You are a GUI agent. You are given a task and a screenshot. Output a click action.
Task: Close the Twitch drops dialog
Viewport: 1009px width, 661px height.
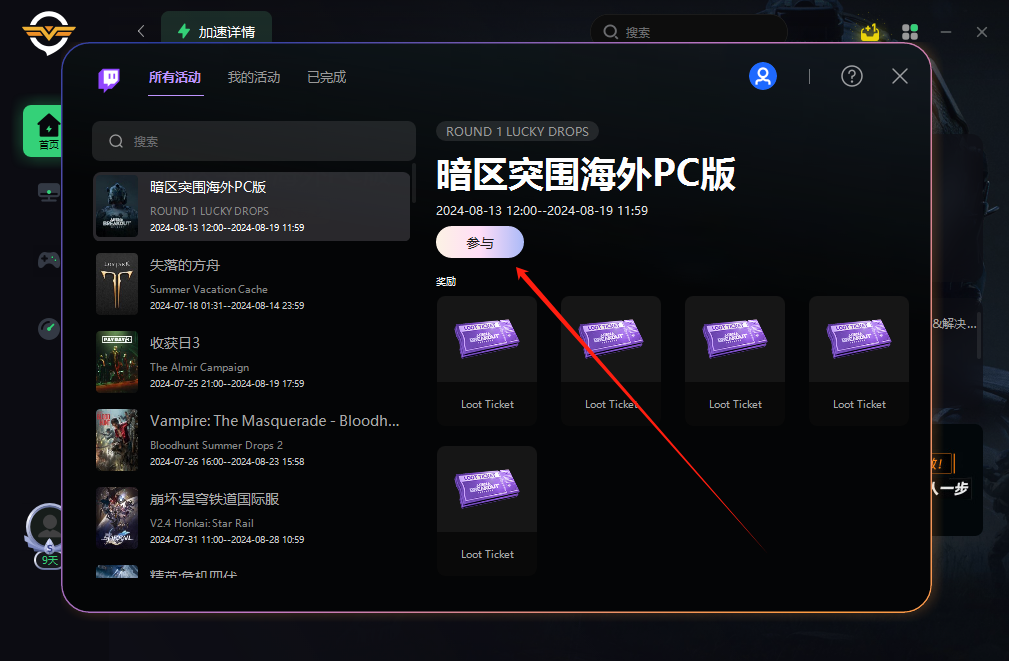[x=900, y=77]
